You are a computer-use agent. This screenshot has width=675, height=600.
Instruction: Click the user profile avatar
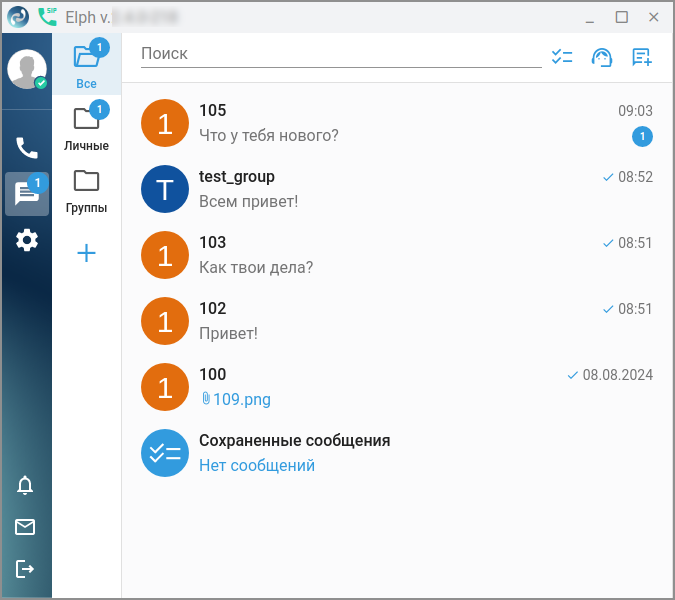[27, 69]
